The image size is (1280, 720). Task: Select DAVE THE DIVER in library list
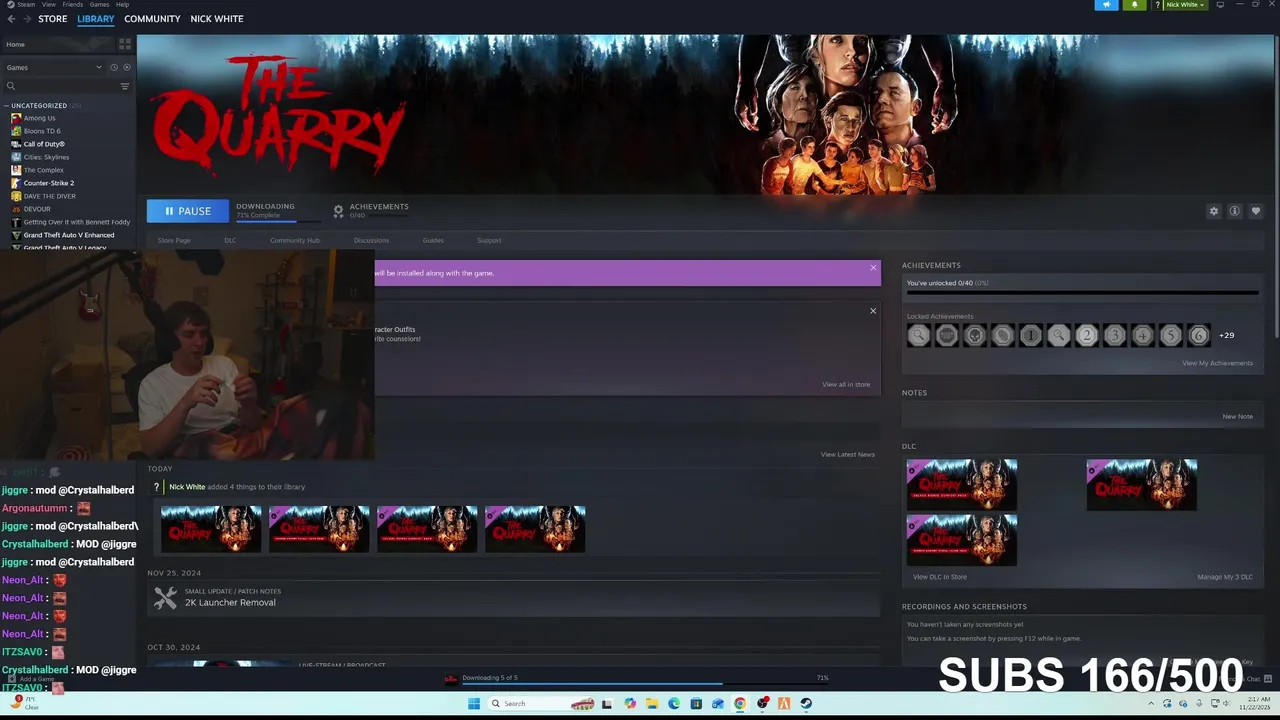pos(49,196)
